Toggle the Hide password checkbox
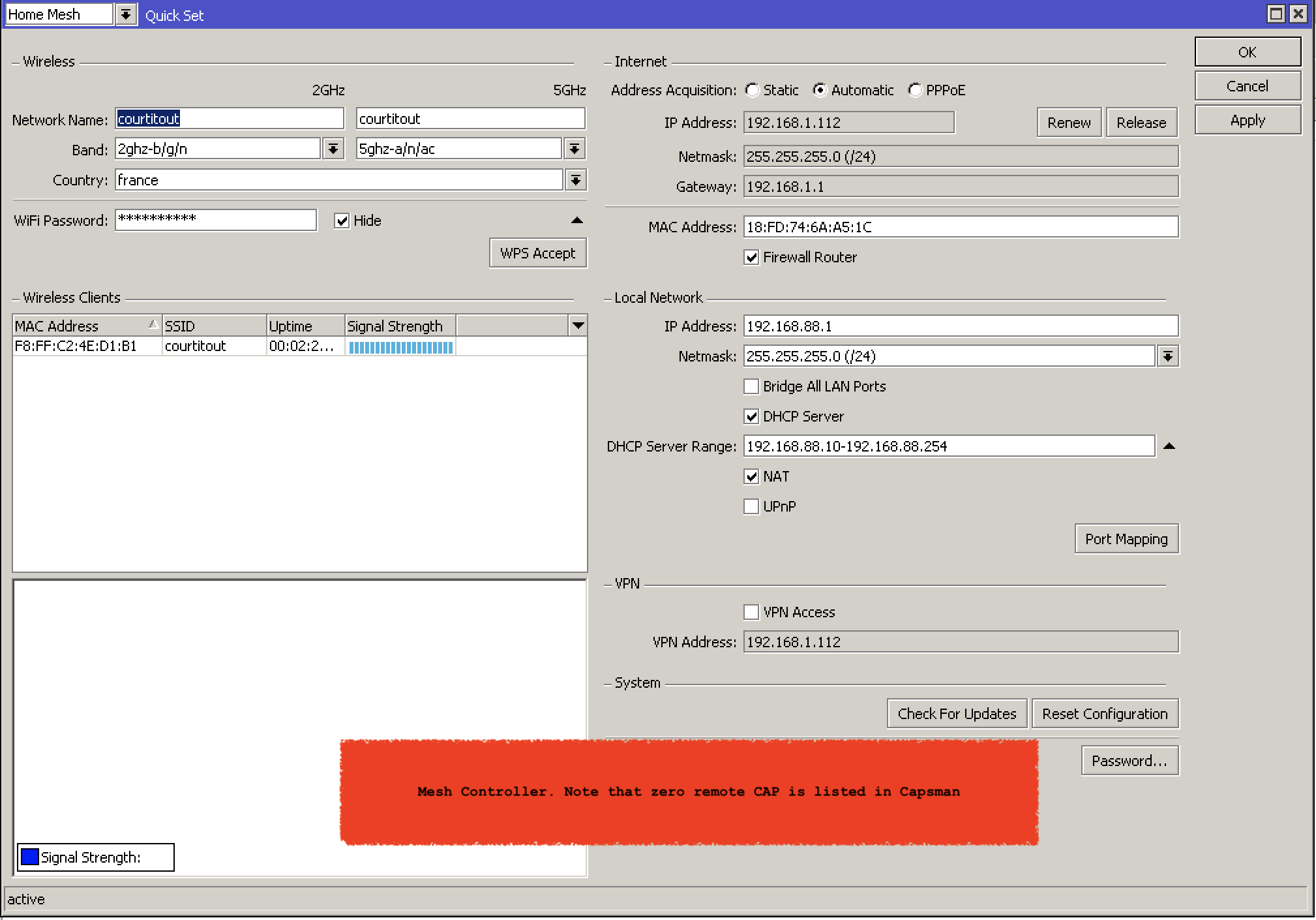The height and width of the screenshot is (920, 1316). click(342, 221)
